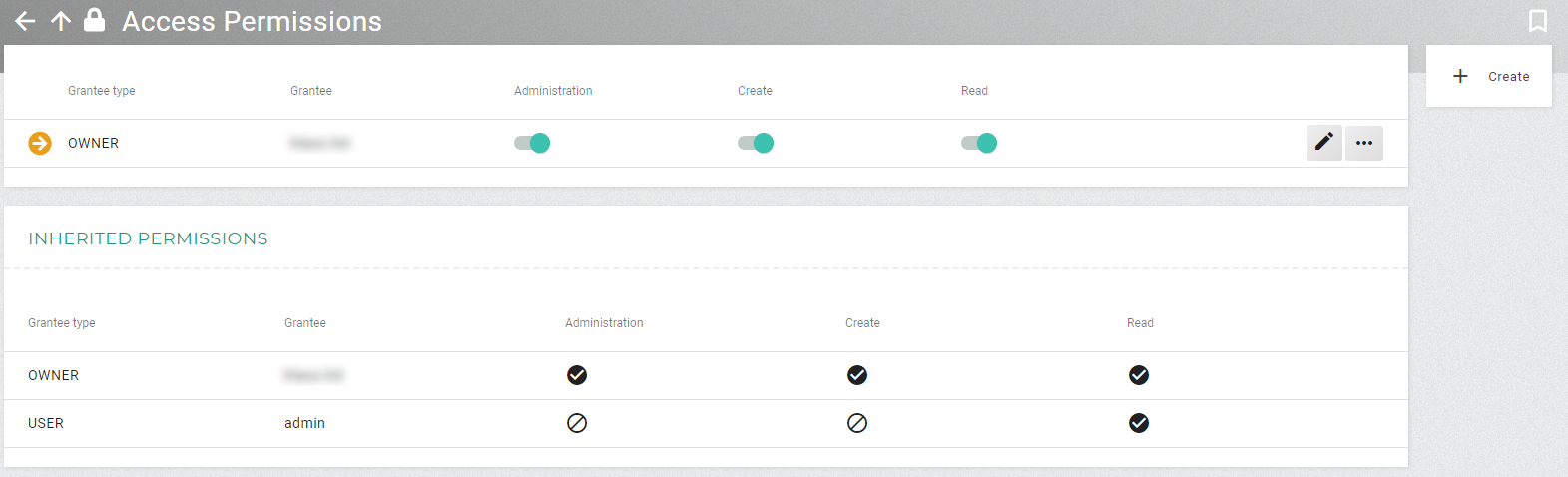Click the admin USER Read checkmark
1568x477 pixels.
click(x=1139, y=423)
